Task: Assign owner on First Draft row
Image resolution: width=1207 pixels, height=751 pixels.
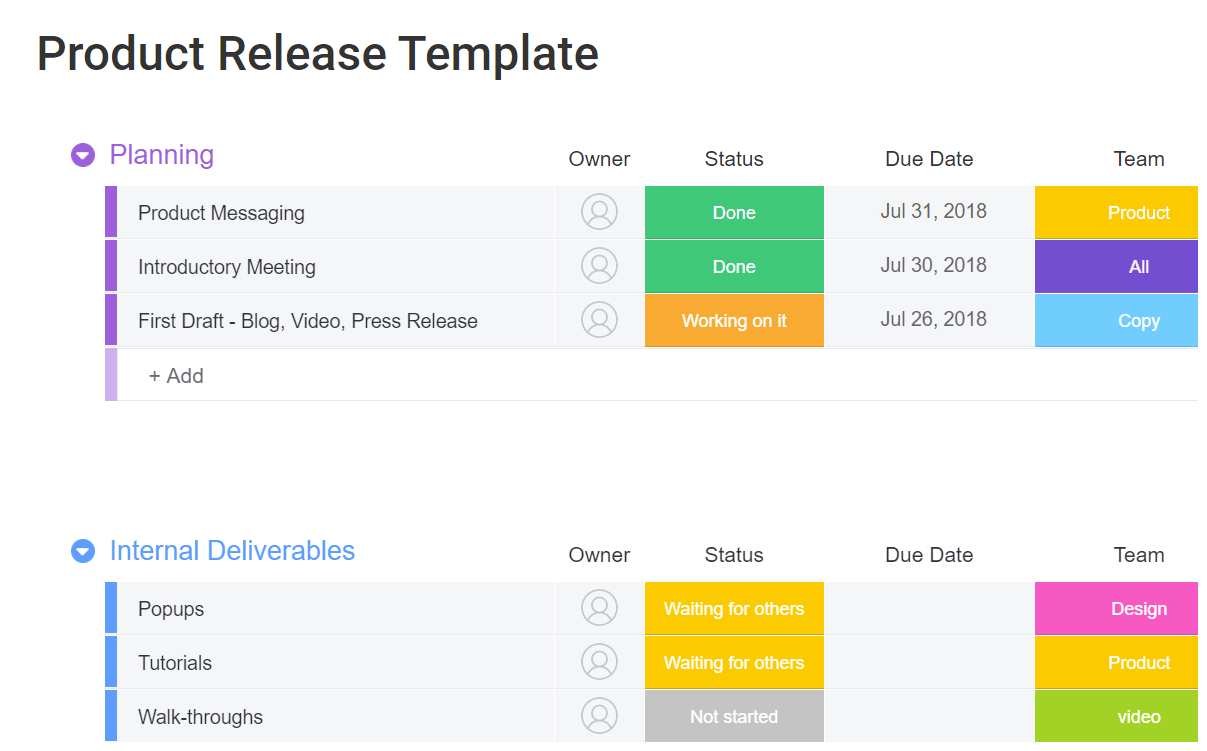Action: pos(599,320)
